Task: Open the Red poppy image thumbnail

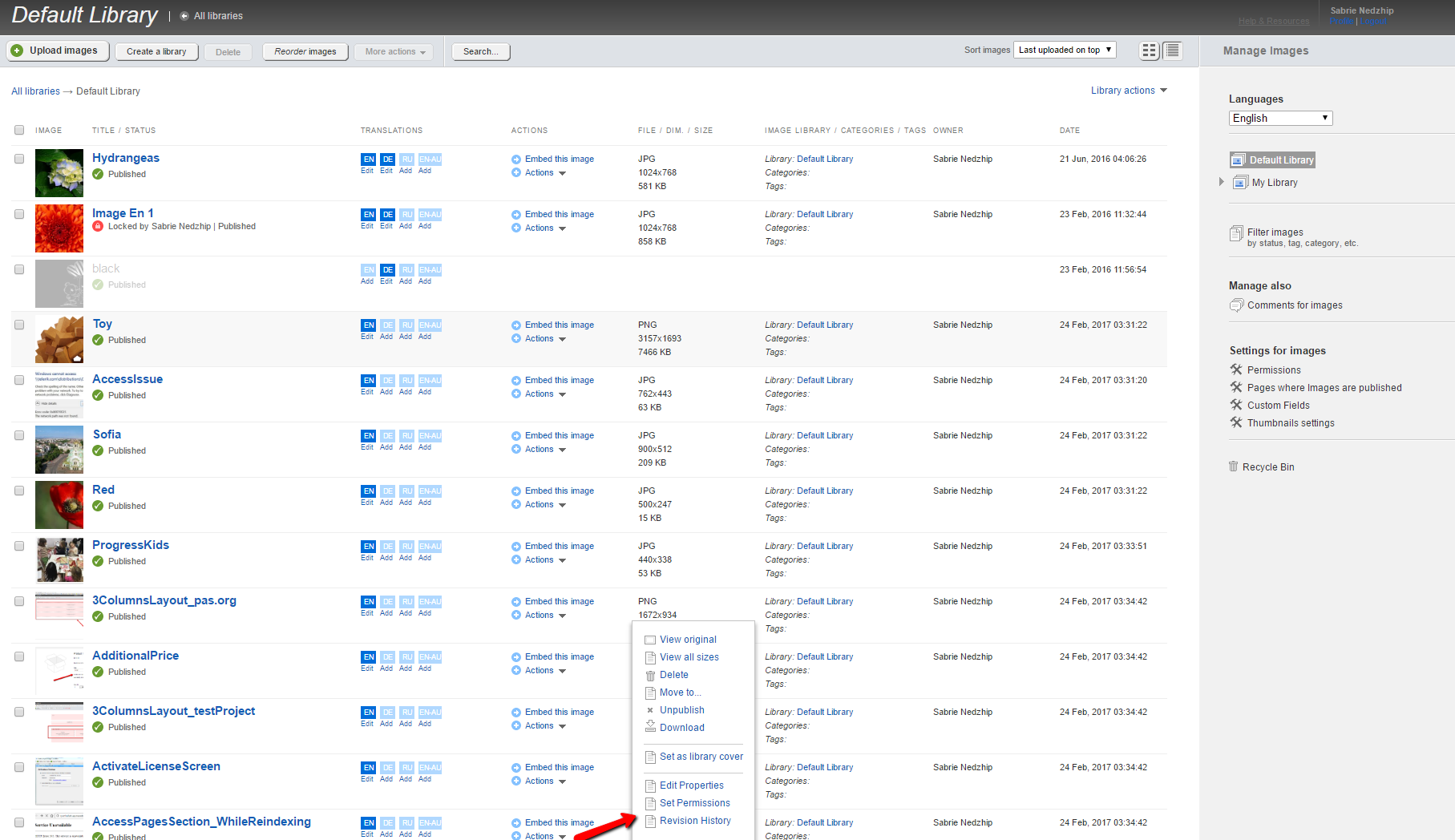Action: tap(59, 505)
